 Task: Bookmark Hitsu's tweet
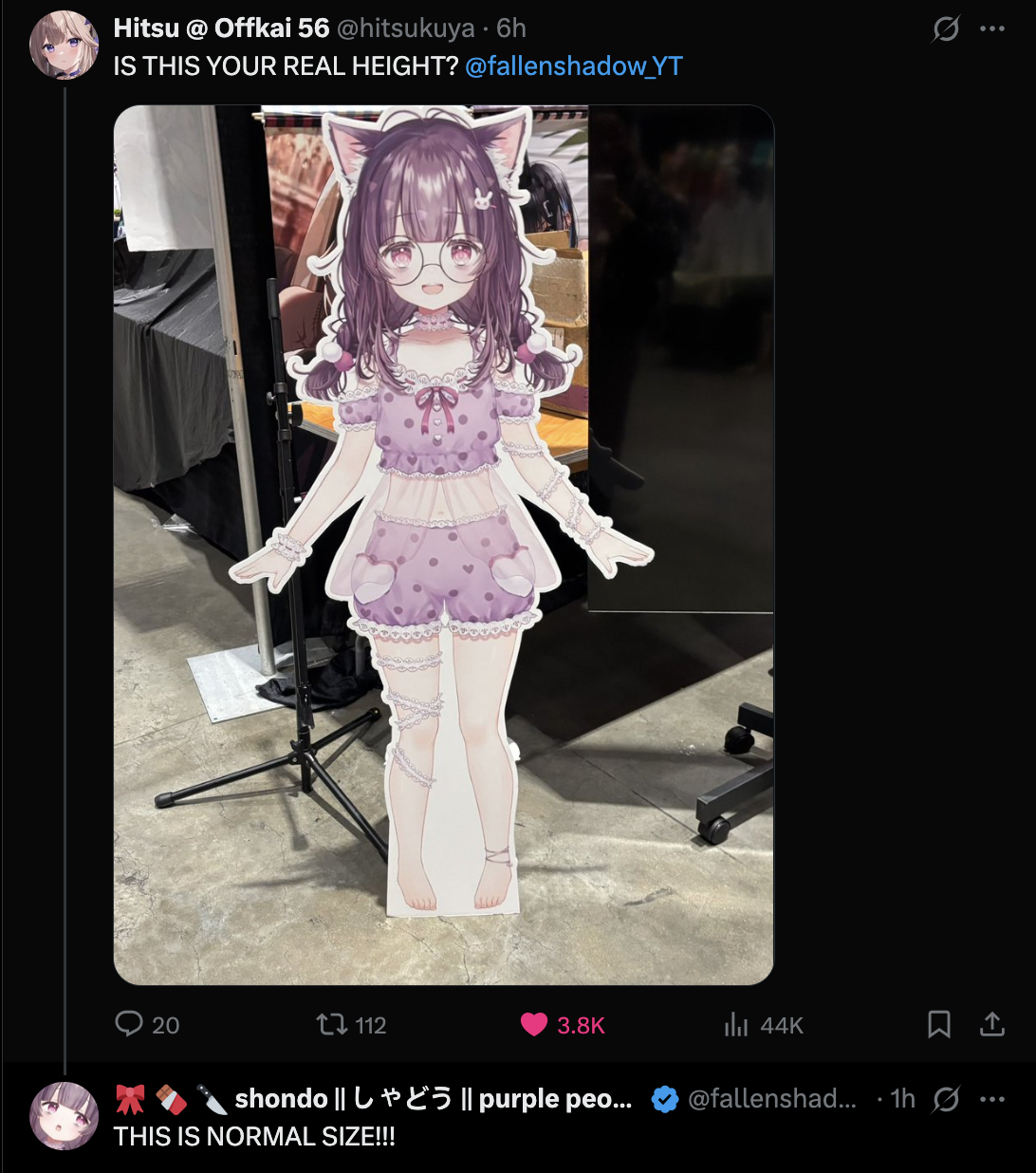click(x=939, y=1024)
